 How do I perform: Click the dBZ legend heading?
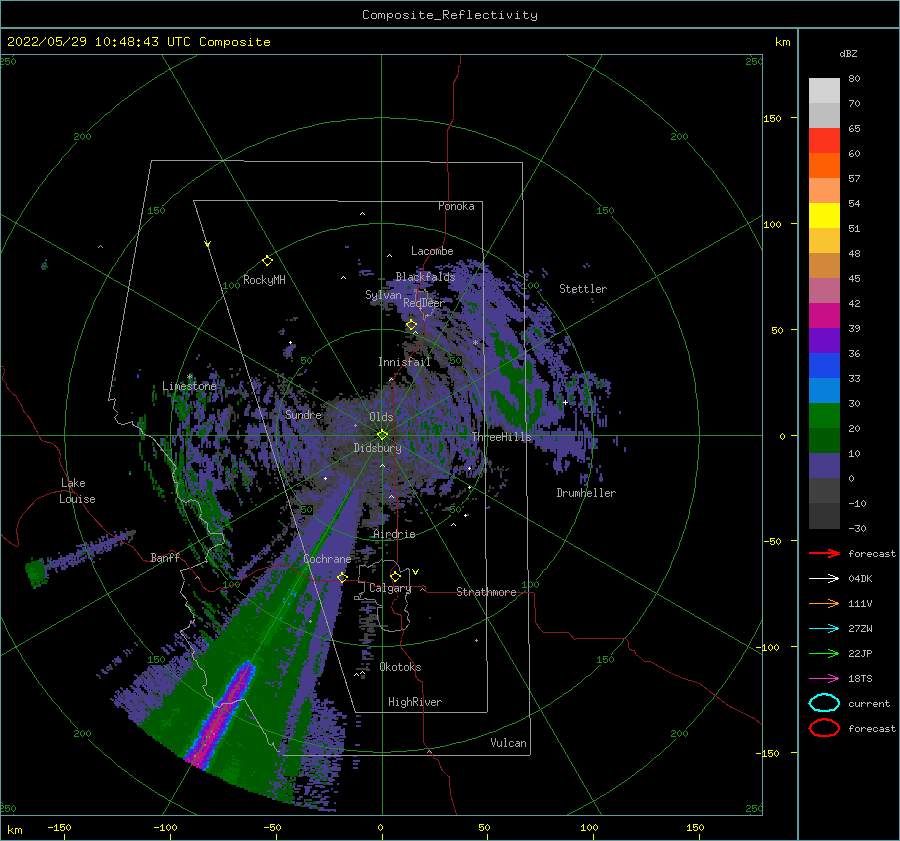coord(848,53)
